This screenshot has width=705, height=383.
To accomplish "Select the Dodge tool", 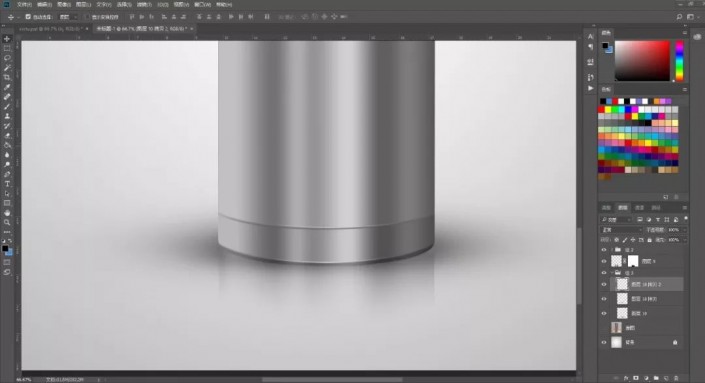I will point(7,165).
